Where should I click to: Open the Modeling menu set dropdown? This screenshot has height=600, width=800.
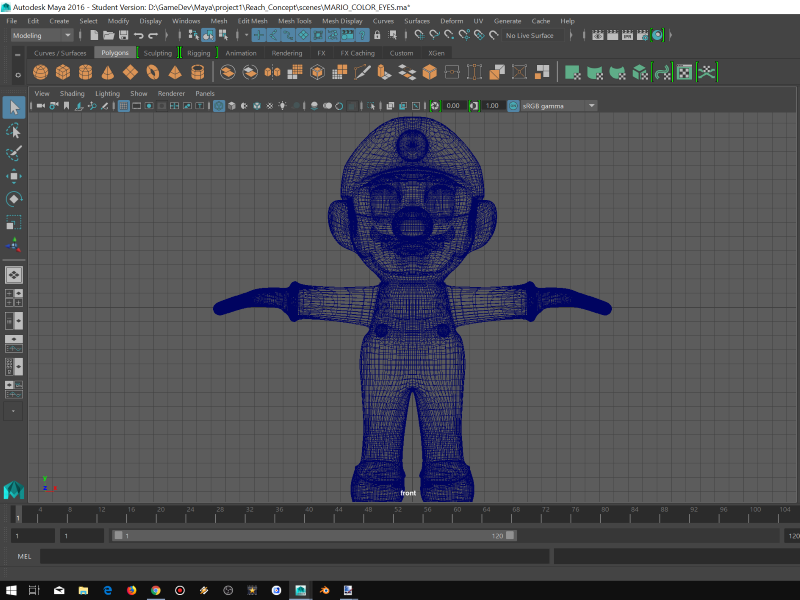click(40, 35)
